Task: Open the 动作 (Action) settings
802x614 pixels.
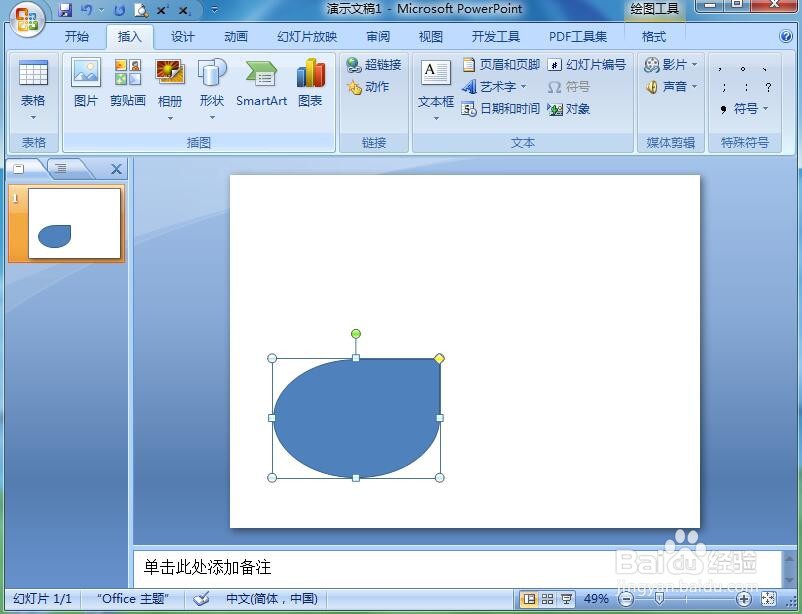Action: coord(369,87)
